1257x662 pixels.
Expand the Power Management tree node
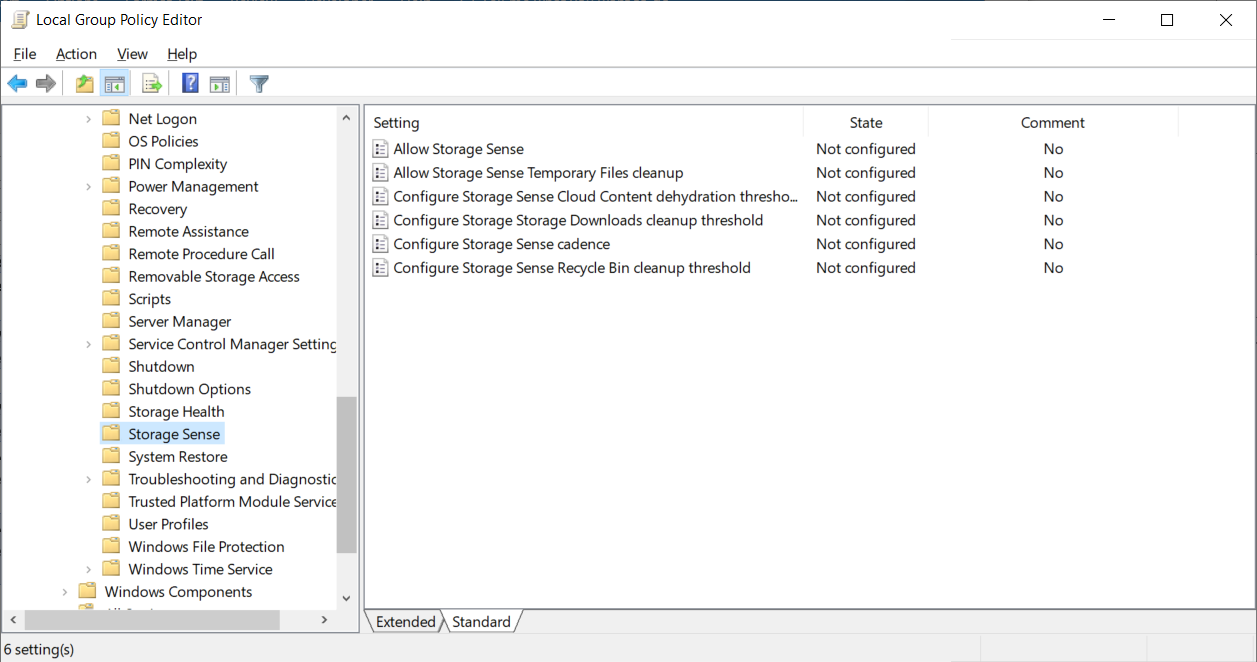point(88,186)
